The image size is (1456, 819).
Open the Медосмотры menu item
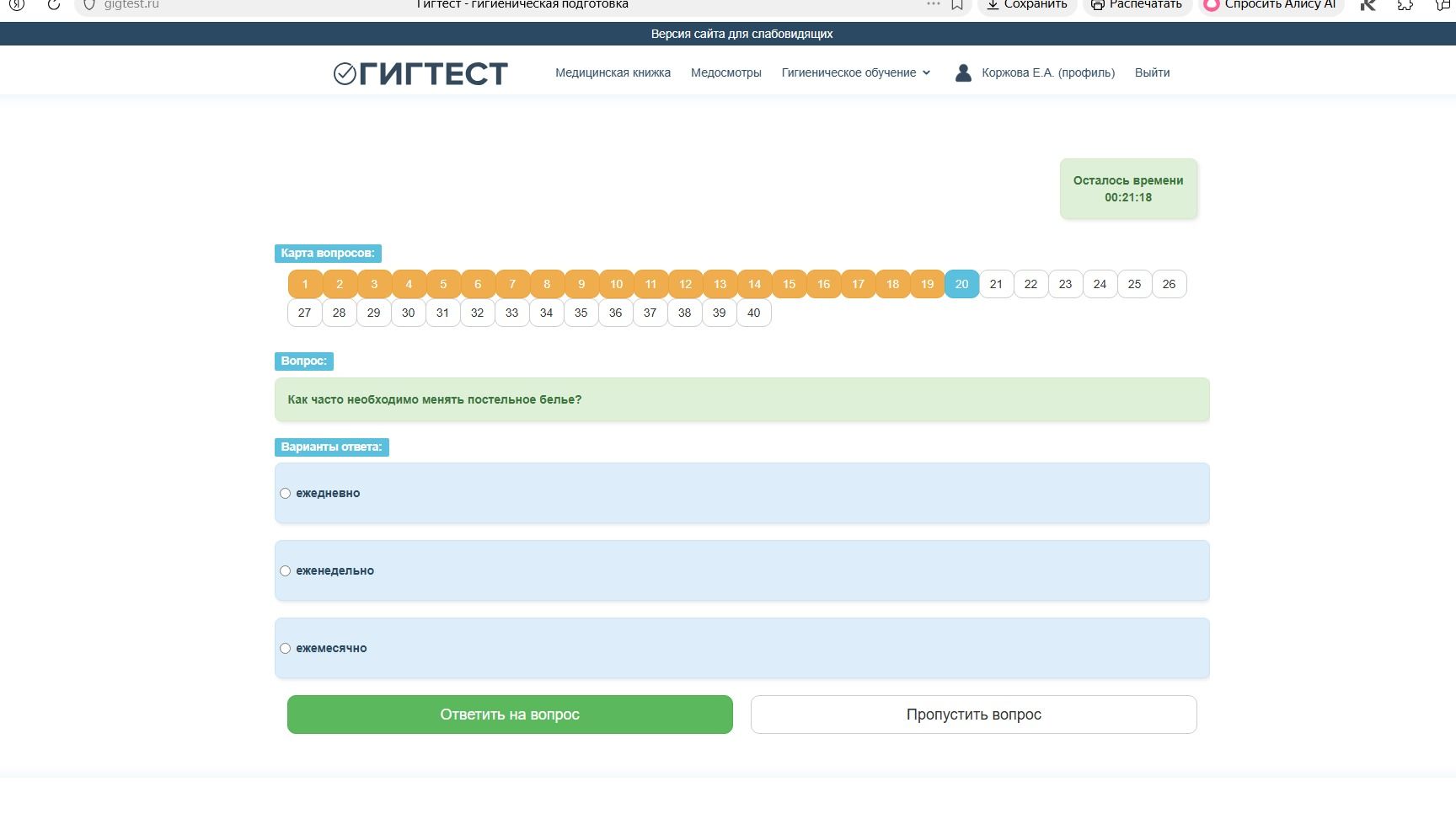(725, 72)
